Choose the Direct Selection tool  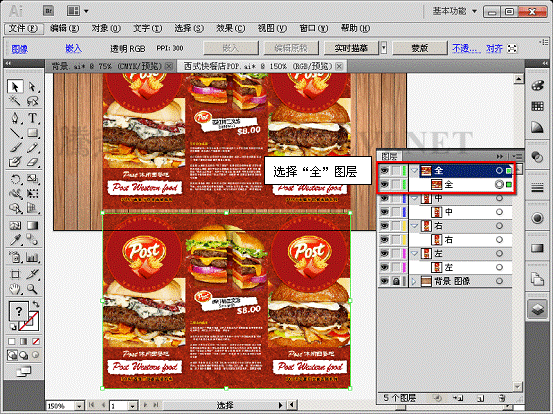[32, 87]
